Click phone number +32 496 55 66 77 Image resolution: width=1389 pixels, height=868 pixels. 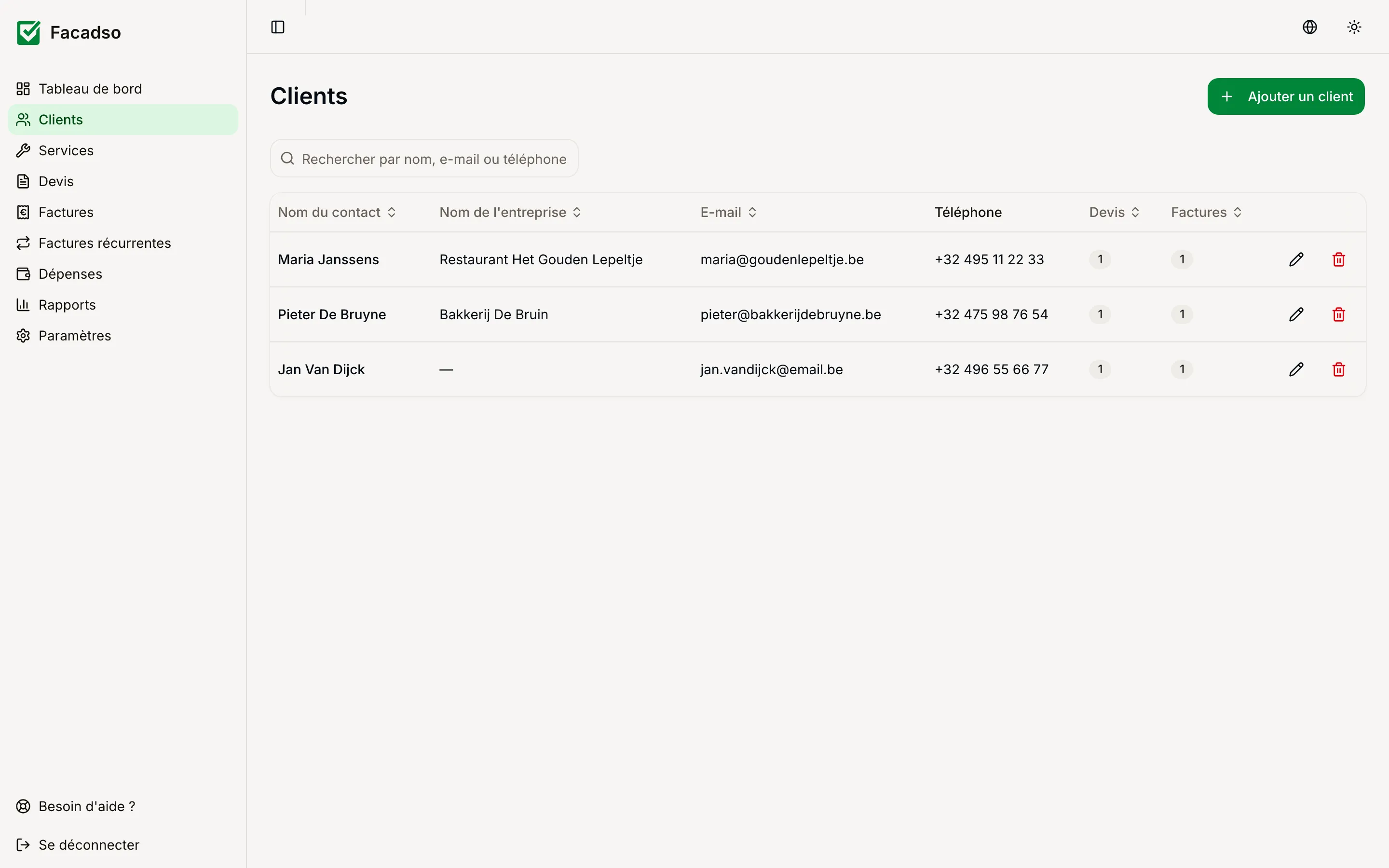[991, 370]
